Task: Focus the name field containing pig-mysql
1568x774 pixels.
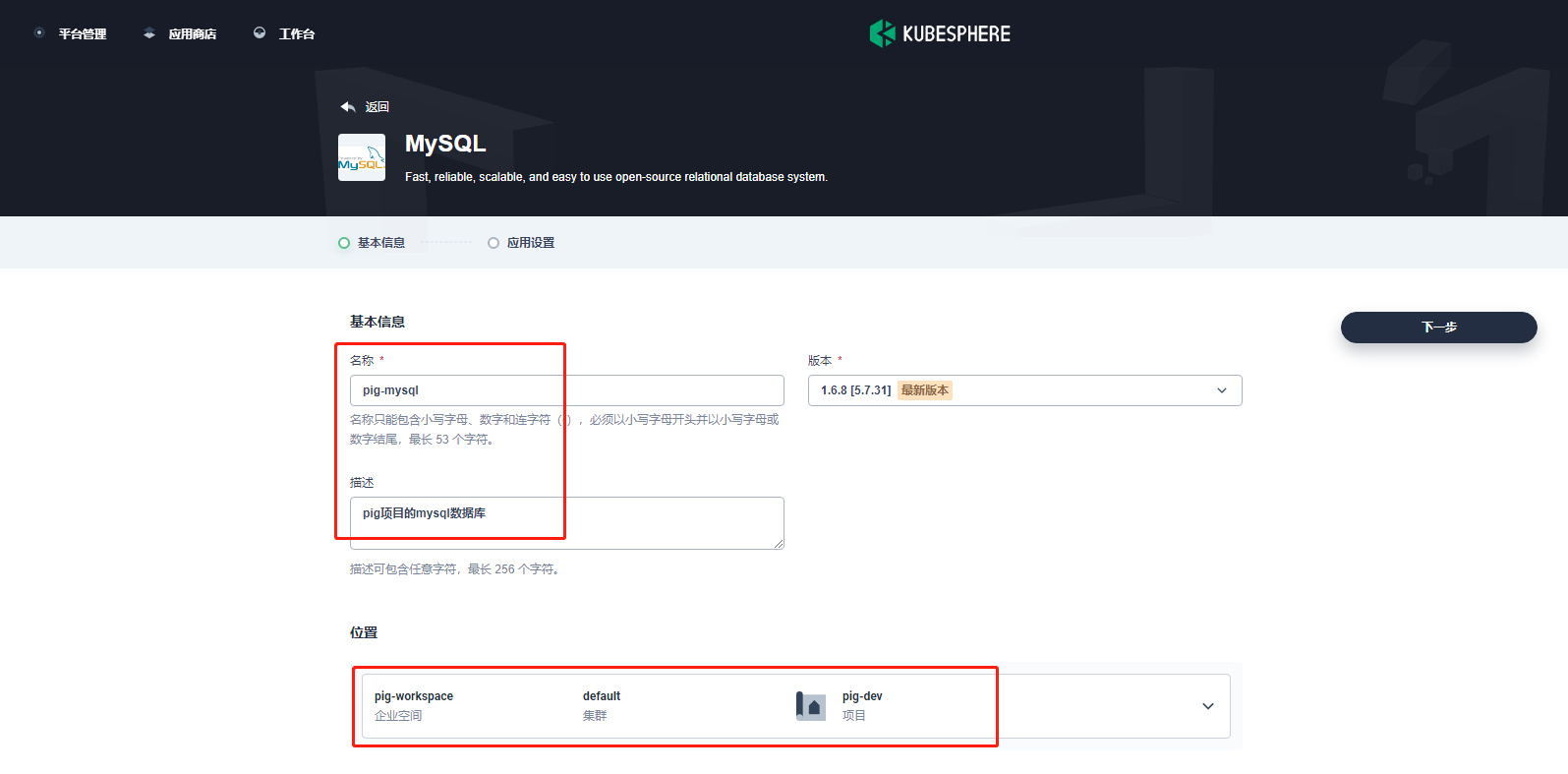Action: (x=567, y=390)
